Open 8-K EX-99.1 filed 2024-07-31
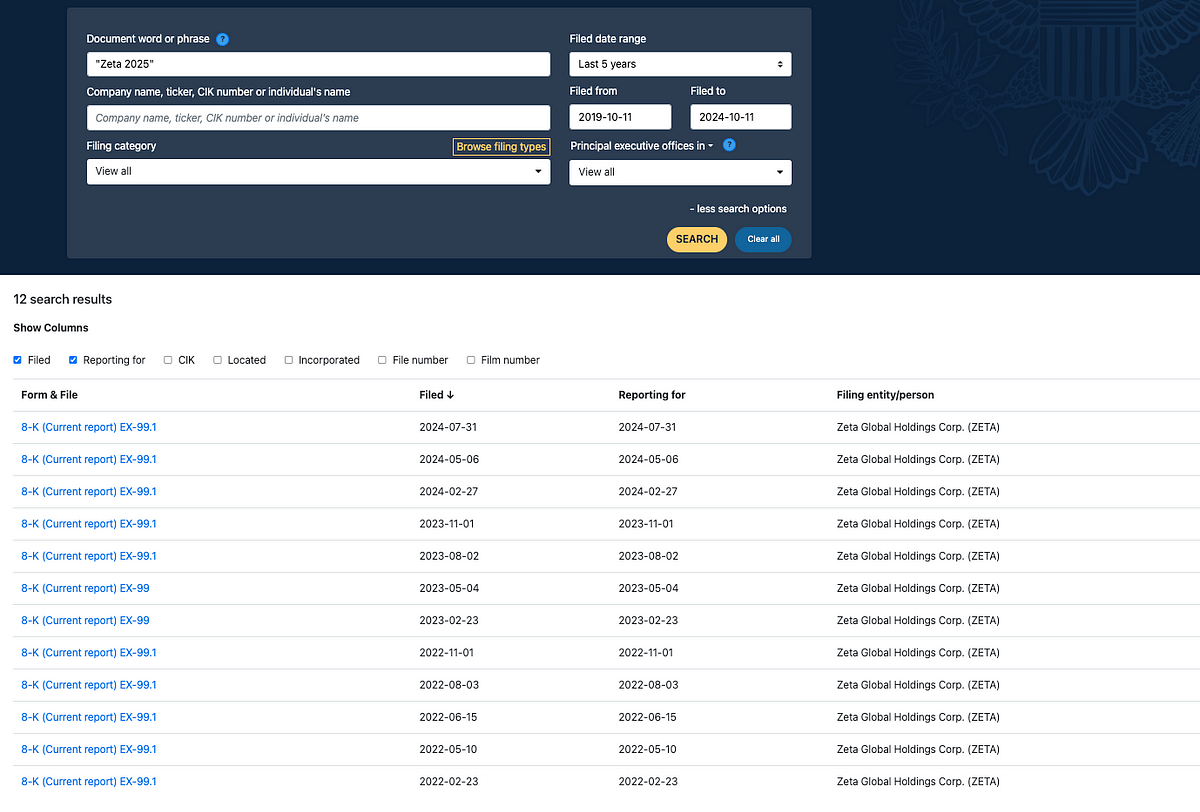This screenshot has height=812, width=1200. point(89,427)
